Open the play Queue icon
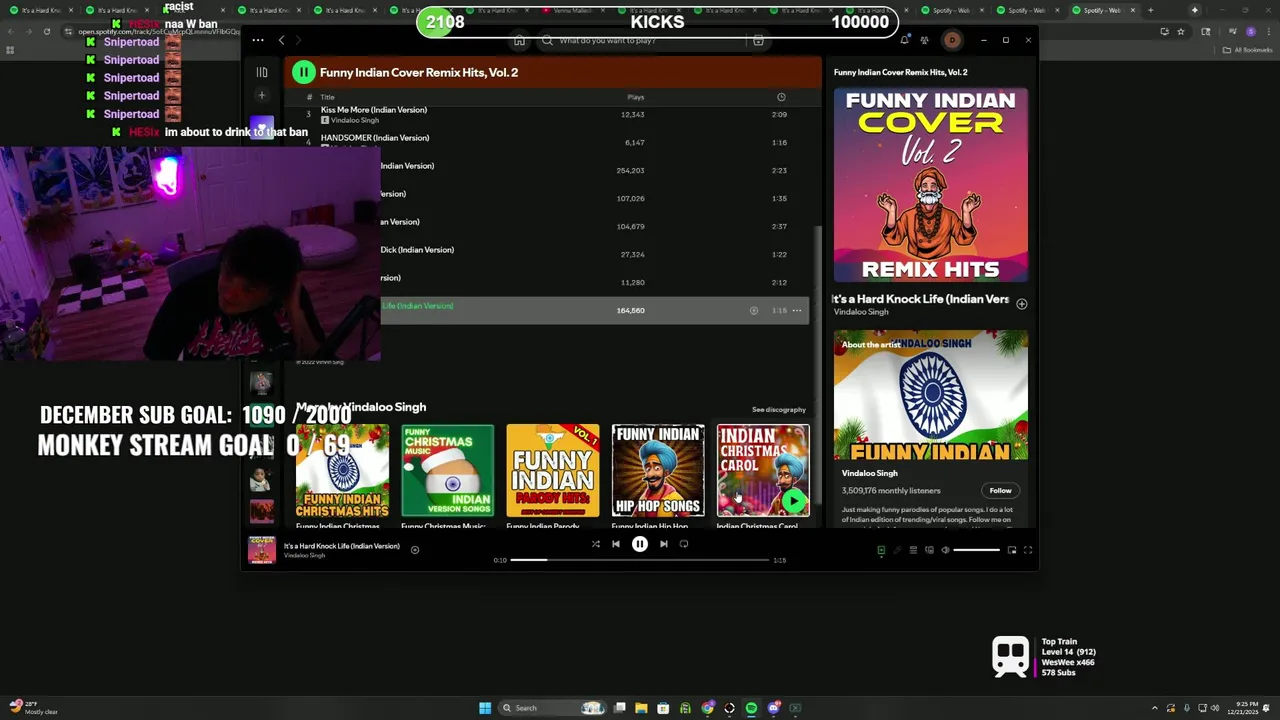This screenshot has height=720, width=1280. click(913, 550)
